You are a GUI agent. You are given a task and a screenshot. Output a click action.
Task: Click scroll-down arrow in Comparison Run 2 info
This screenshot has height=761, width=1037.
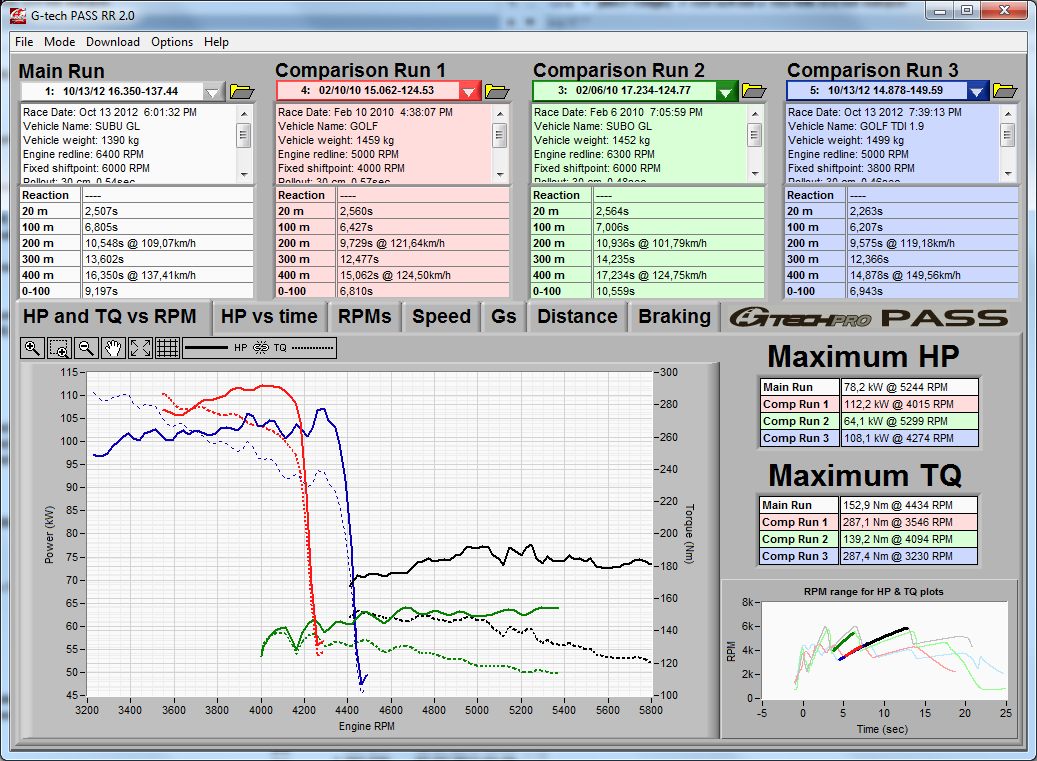(755, 175)
